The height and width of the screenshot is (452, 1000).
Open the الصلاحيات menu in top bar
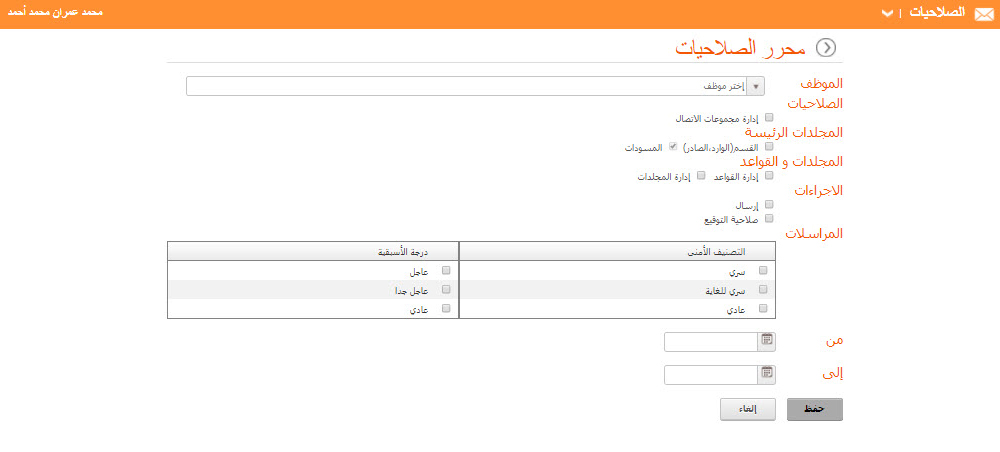click(940, 13)
